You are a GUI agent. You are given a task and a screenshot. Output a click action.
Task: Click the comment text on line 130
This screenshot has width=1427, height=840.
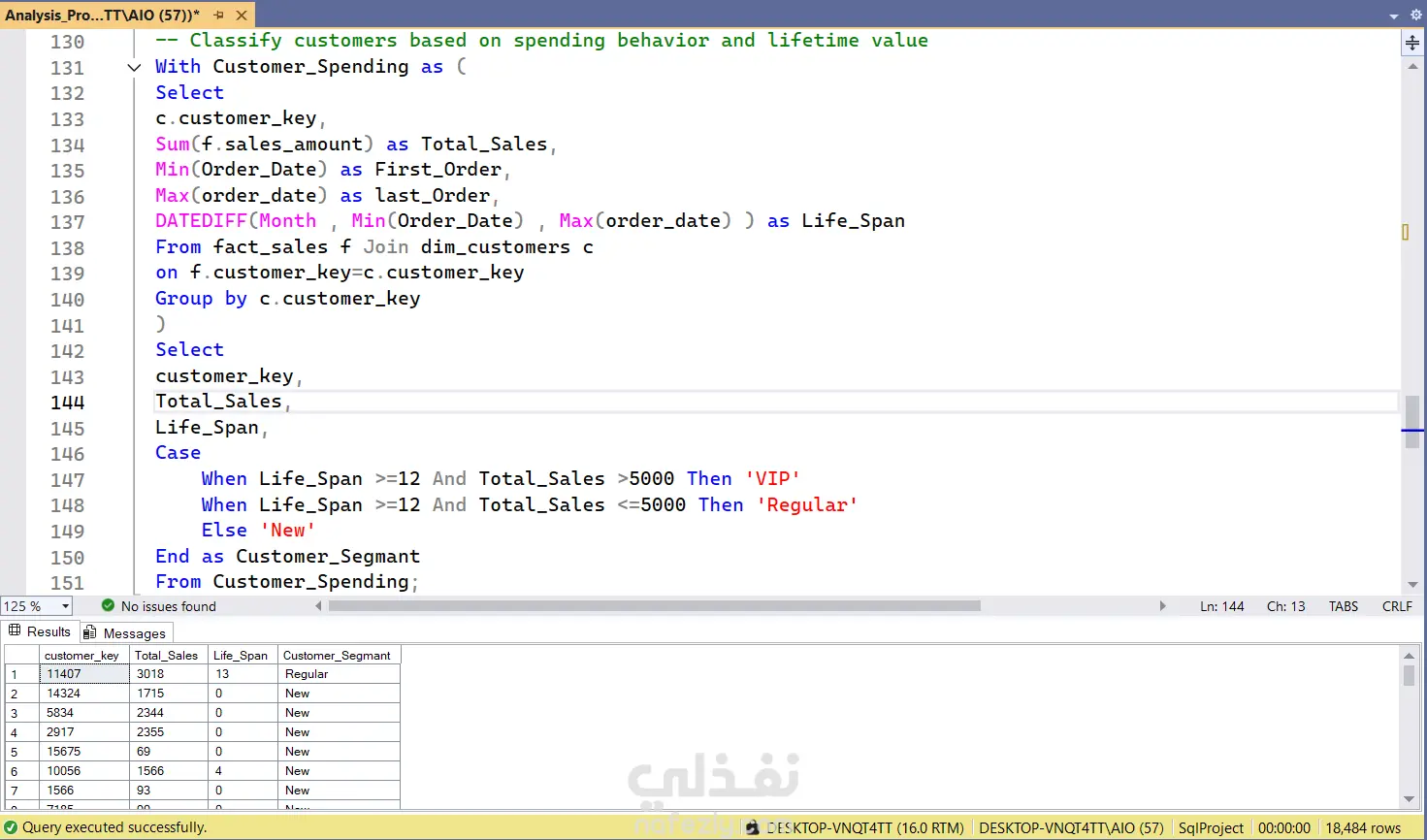pos(541,41)
